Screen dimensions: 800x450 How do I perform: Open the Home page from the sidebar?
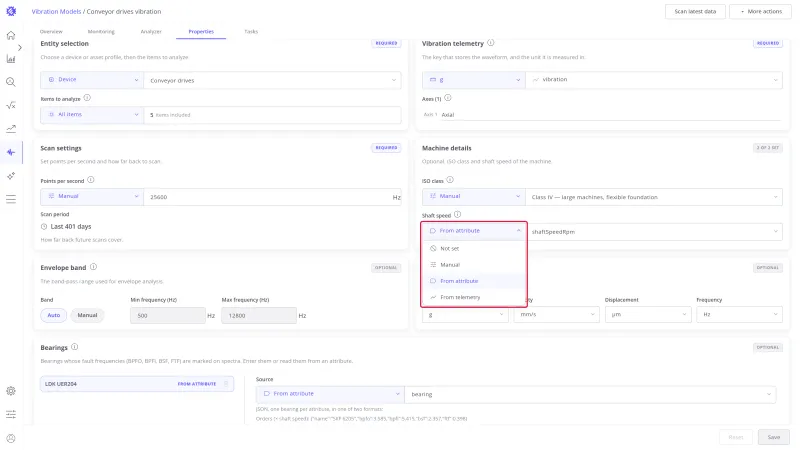coord(11,35)
